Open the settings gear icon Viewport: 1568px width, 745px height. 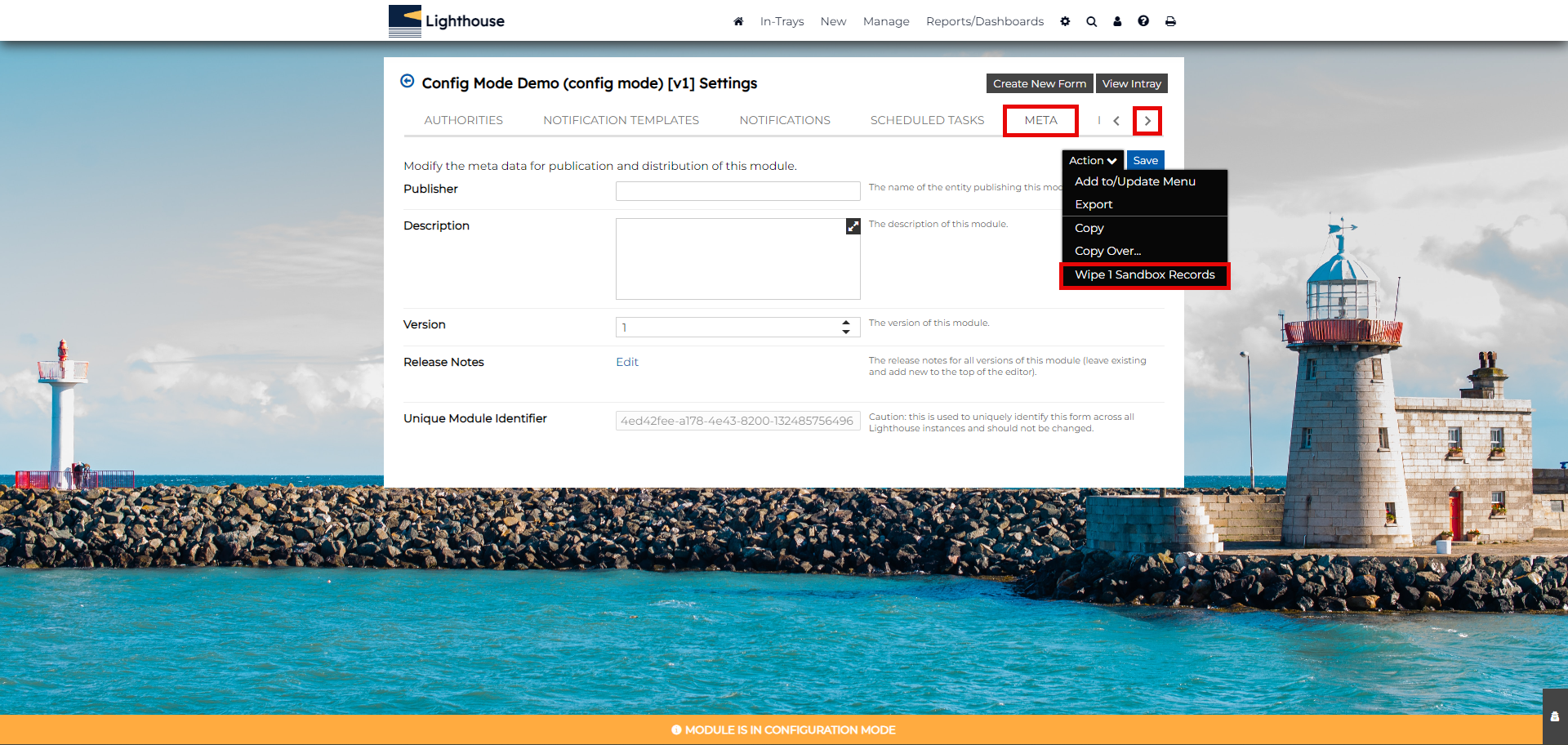[x=1065, y=21]
